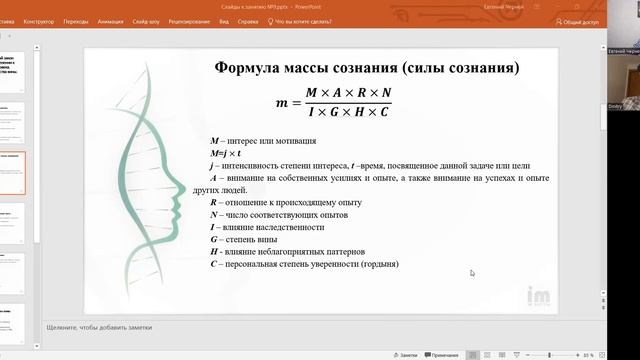The height and width of the screenshot is (360, 640).
Task: Select the second slide thumbnail in panel
Action: [12, 122]
